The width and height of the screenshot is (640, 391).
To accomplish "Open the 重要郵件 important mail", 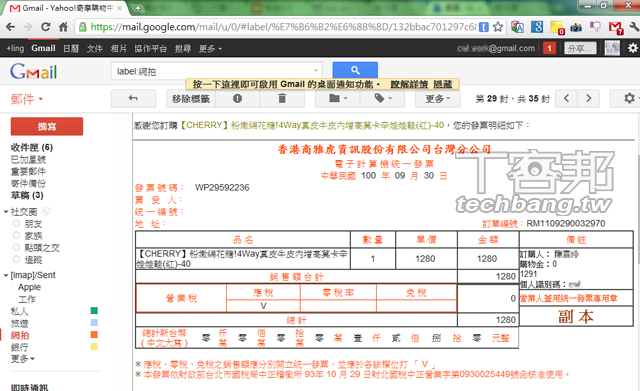I will click(x=28, y=171).
